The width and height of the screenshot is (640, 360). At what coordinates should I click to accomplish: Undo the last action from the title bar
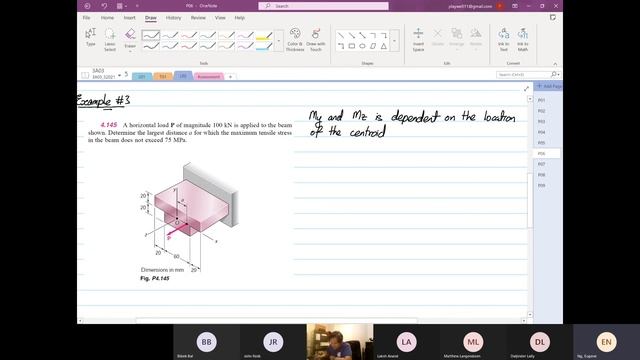coord(104,6)
